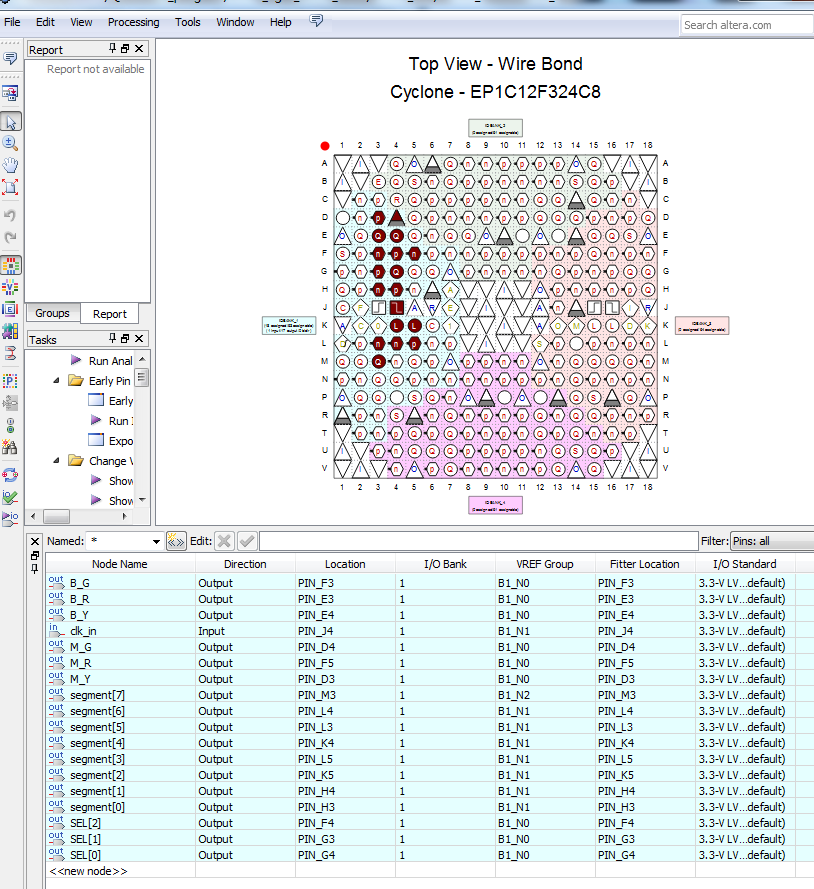Screen dimensions: 814x889
Task: Float the Tasks panel window
Action: (x=125, y=338)
